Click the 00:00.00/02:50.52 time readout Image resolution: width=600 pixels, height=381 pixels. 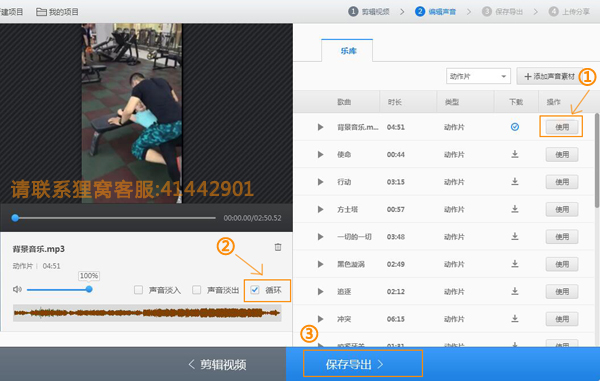[253, 218]
